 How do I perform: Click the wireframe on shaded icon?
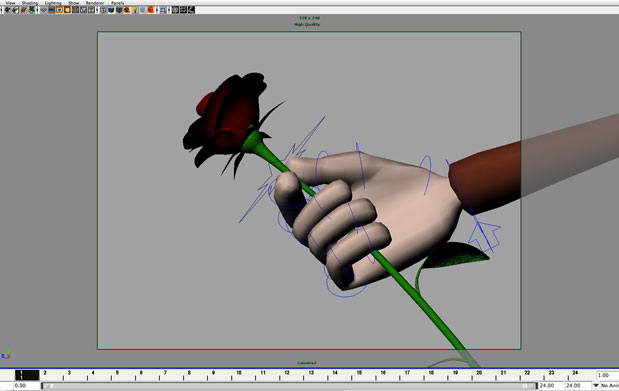coord(119,10)
